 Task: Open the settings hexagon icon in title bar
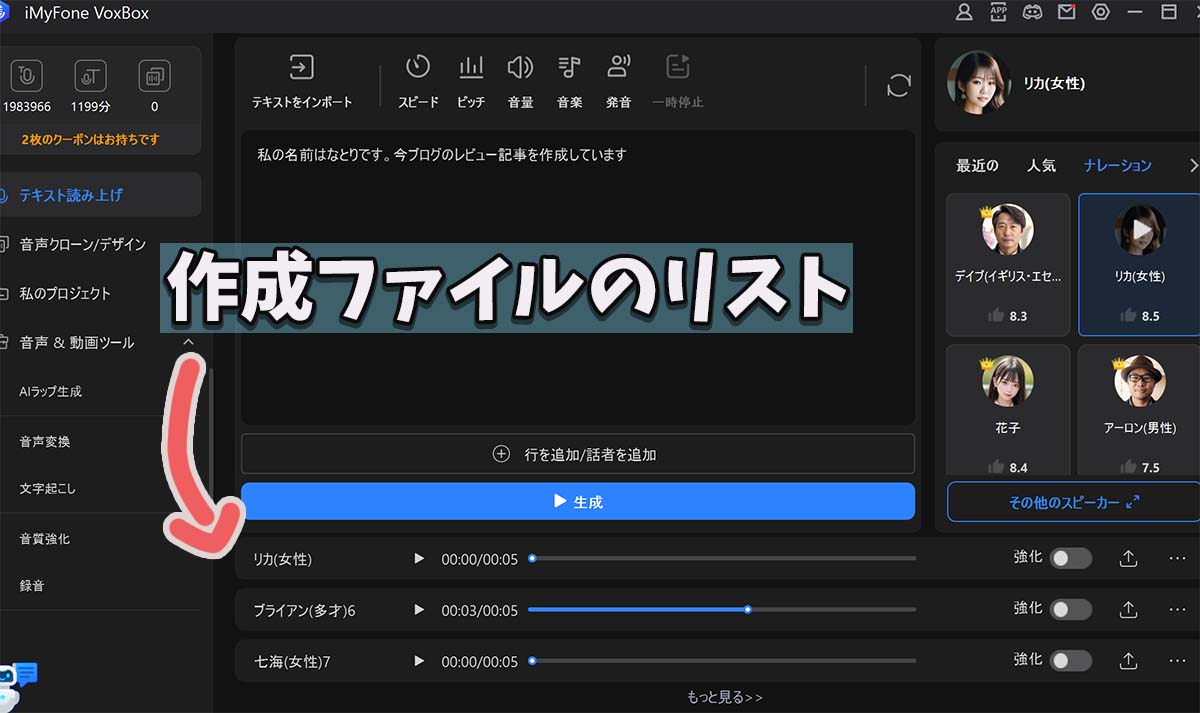(1101, 12)
